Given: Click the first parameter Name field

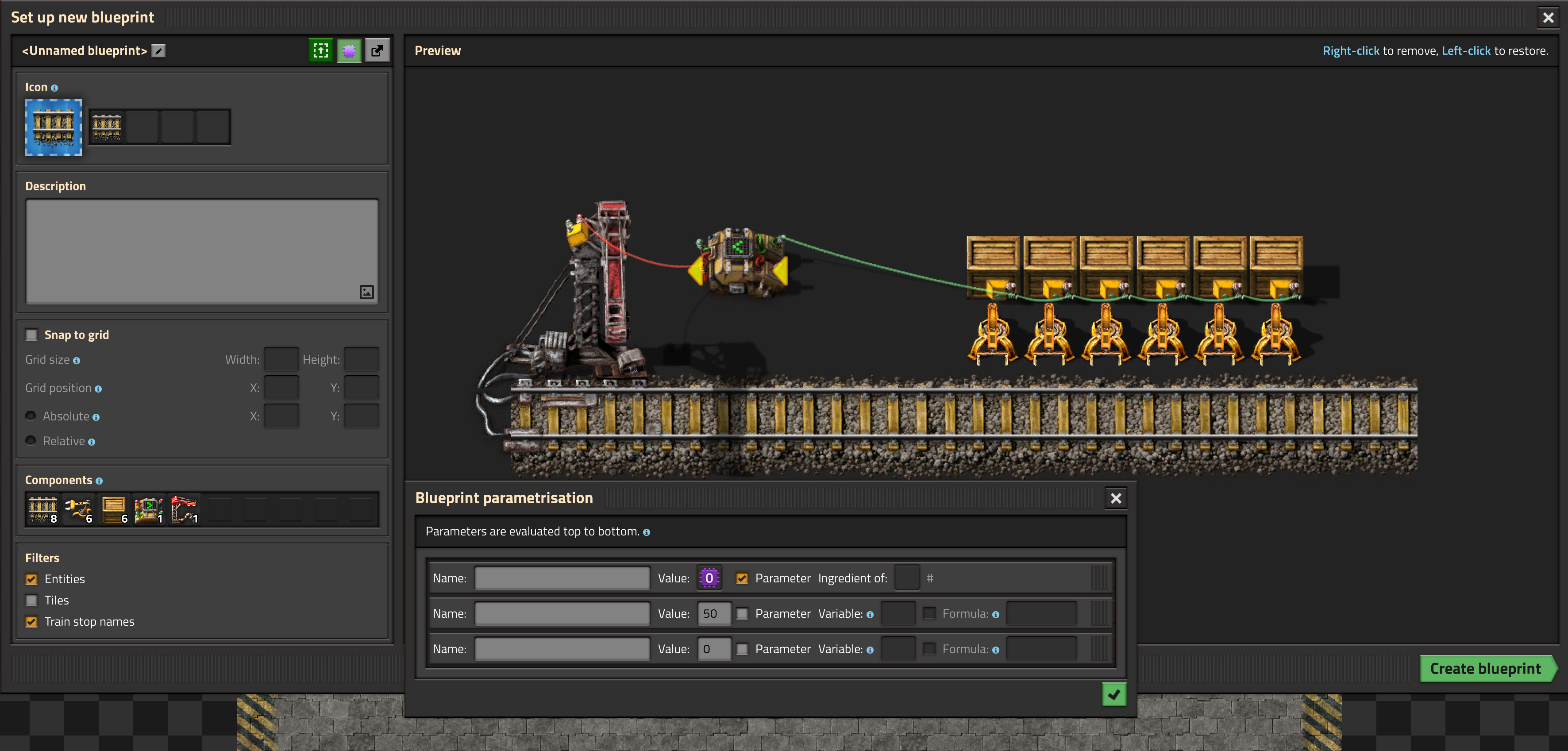Looking at the screenshot, I should [x=562, y=578].
